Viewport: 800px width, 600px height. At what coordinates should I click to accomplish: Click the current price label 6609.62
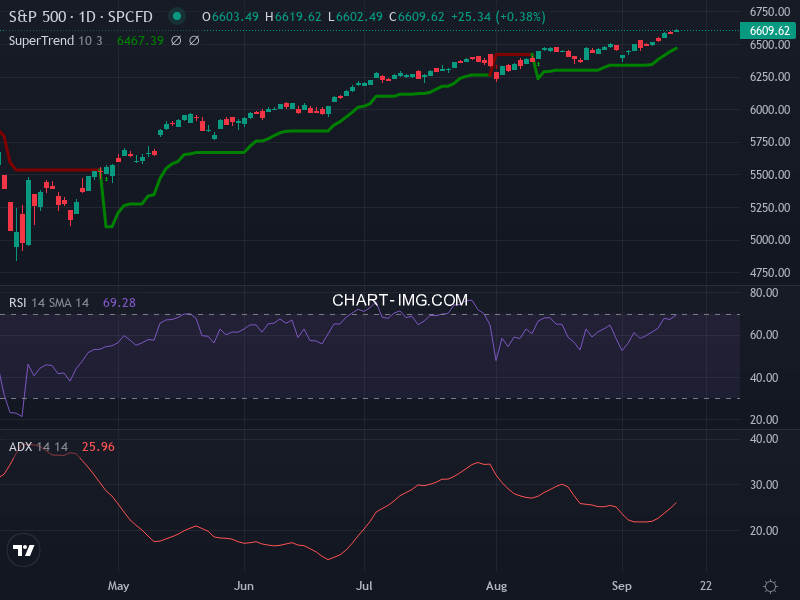769,31
